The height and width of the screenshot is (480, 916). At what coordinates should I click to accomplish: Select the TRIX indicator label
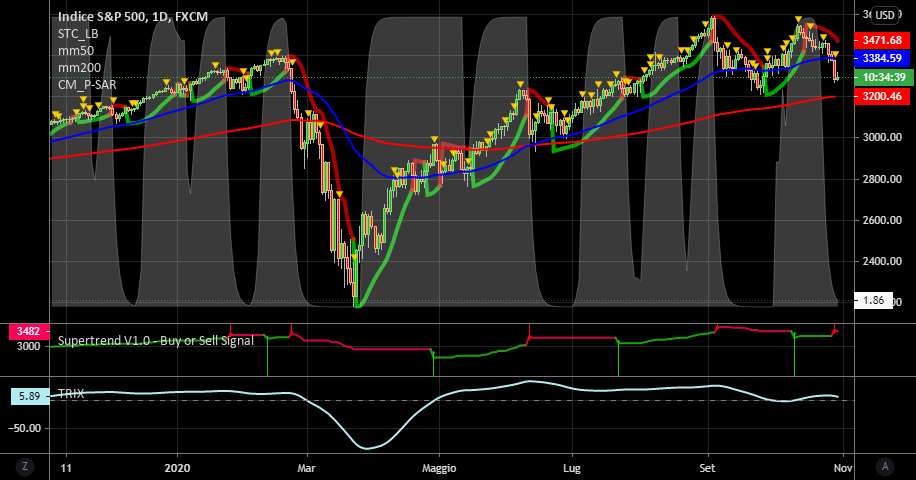(x=71, y=394)
